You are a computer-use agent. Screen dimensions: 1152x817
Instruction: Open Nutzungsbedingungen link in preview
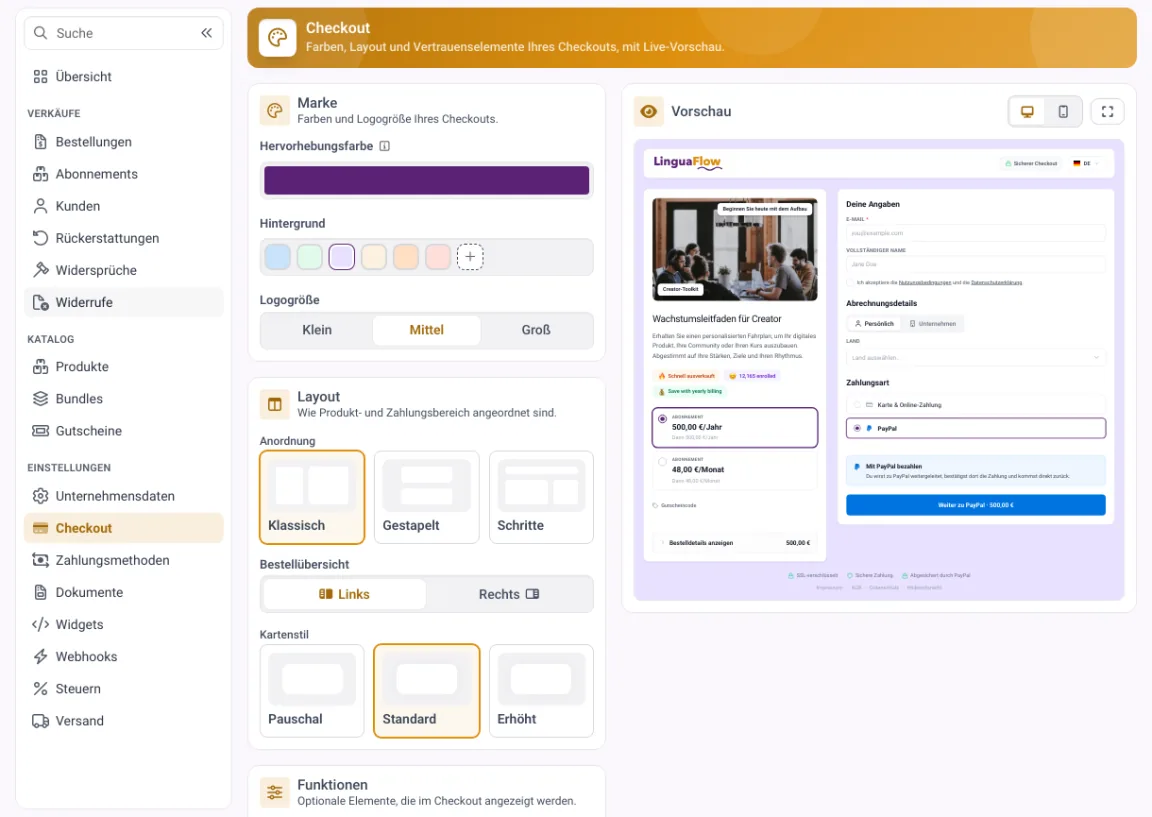point(924,282)
